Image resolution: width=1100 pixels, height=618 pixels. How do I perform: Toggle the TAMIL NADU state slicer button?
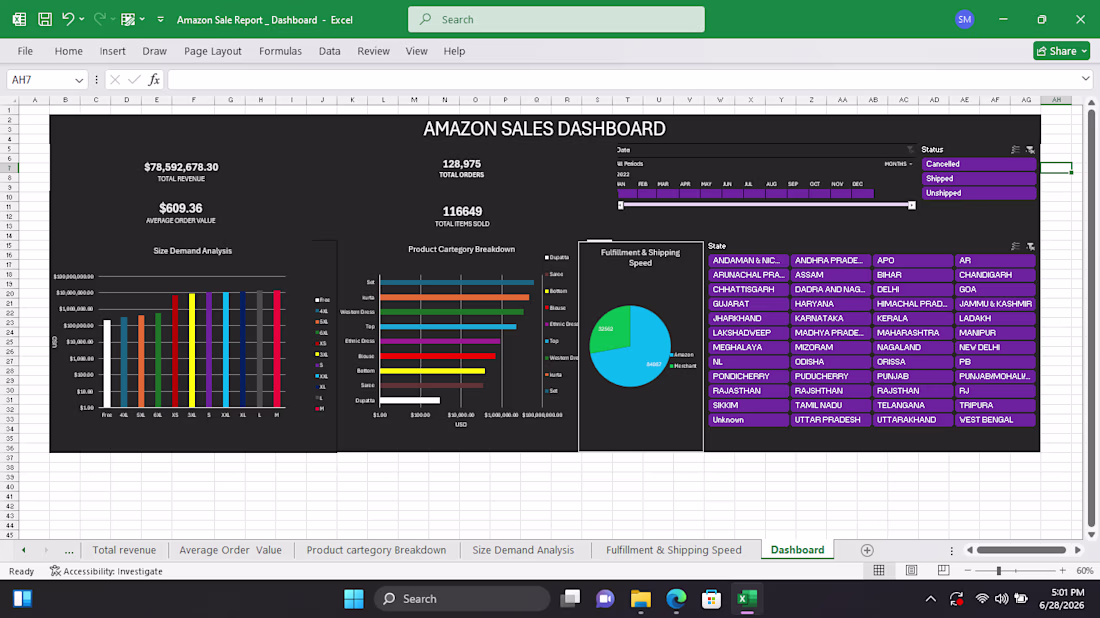[x=831, y=405]
